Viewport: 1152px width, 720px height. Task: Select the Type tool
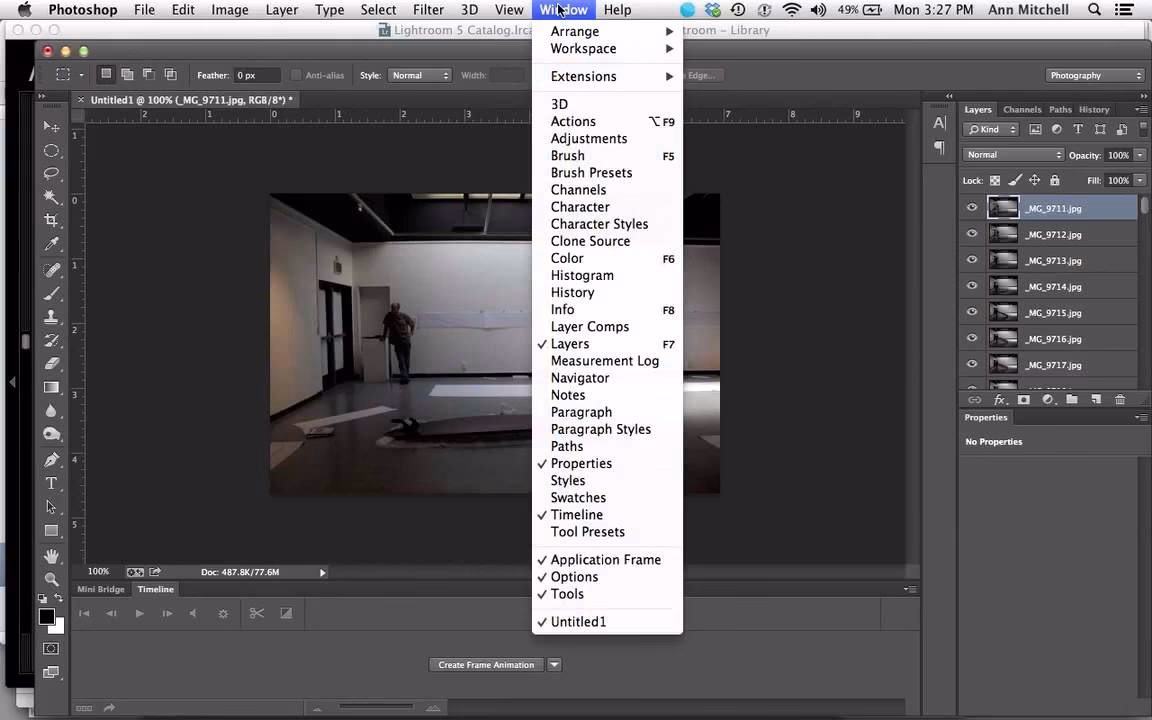51,482
